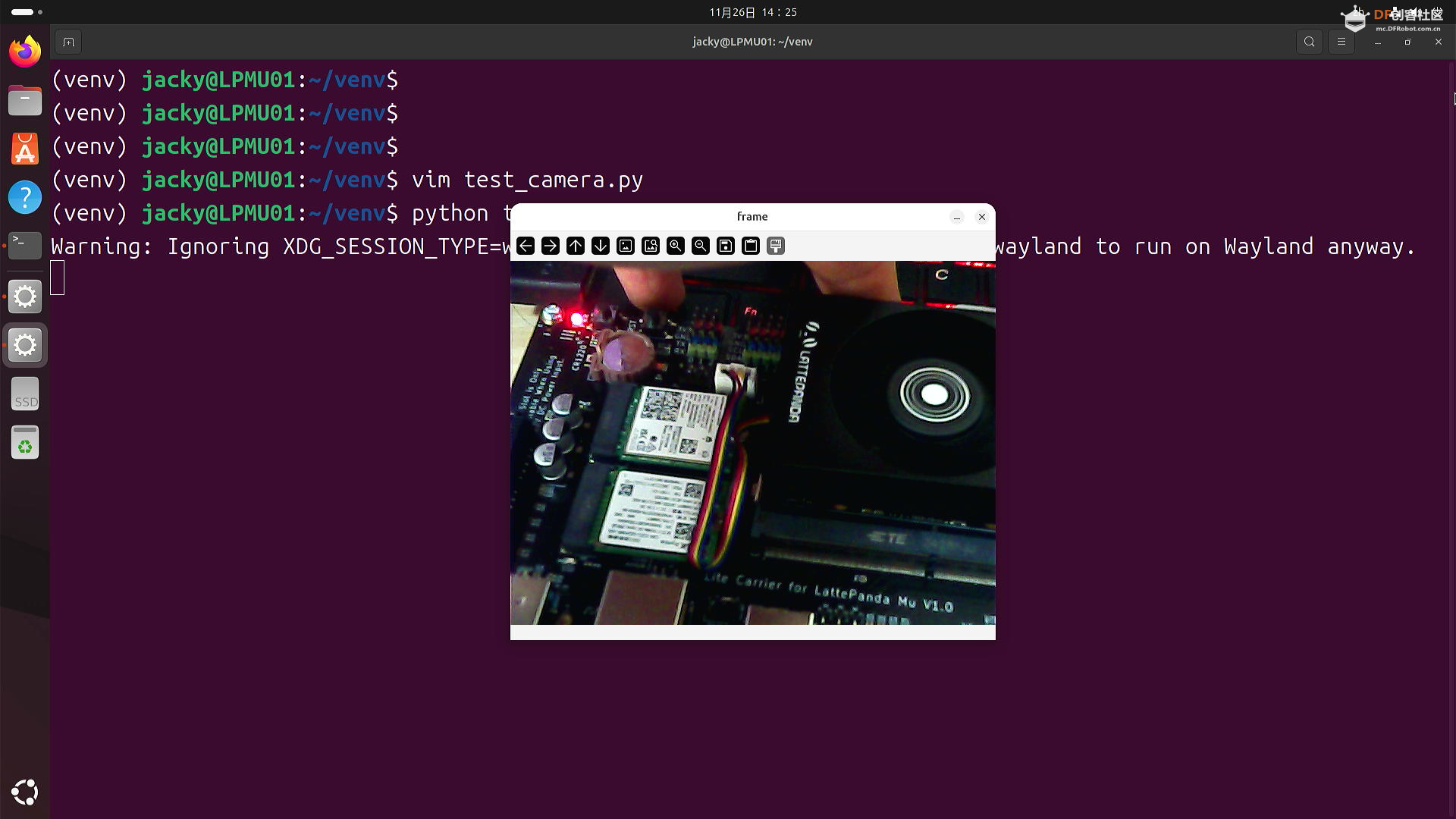Click the date and time in top bar

tap(752, 12)
